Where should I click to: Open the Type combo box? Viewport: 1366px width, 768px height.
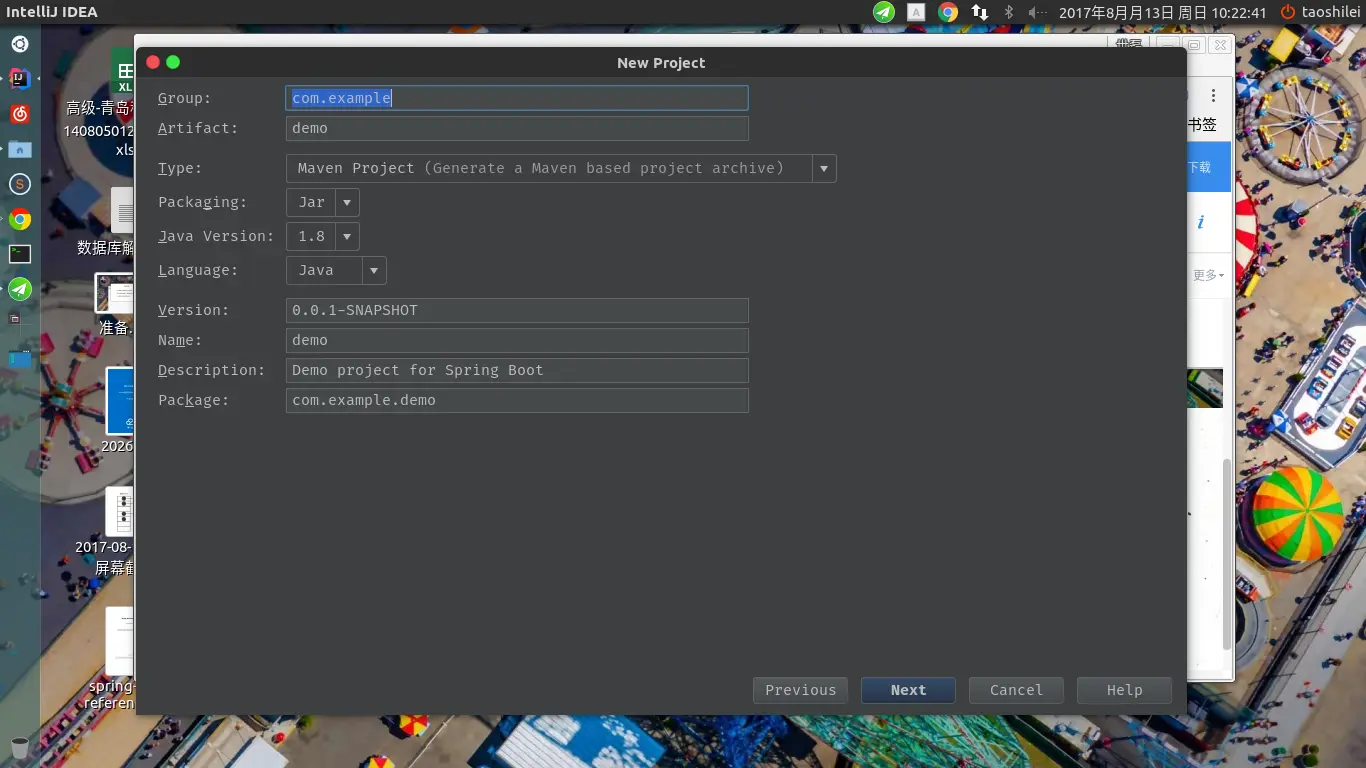point(561,168)
